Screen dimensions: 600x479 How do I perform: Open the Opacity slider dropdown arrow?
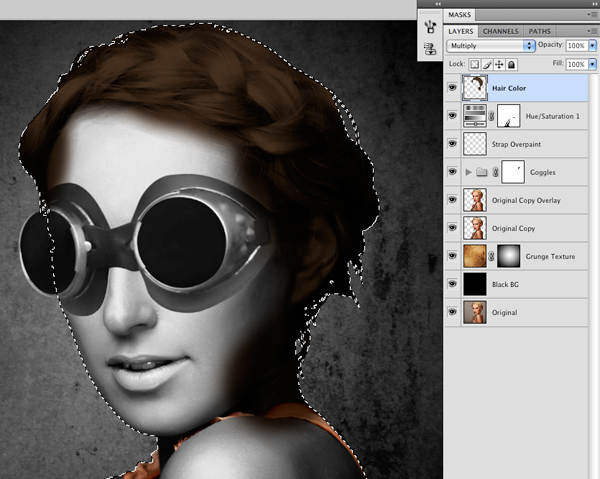click(x=592, y=46)
